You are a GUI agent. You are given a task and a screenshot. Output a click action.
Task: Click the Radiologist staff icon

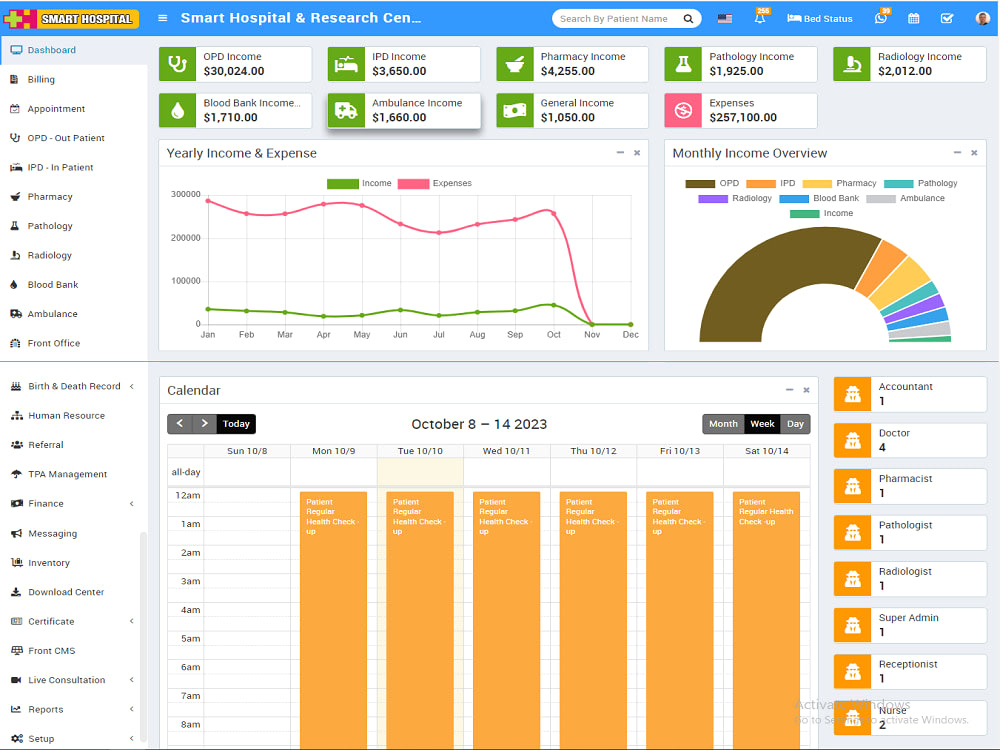[853, 578]
